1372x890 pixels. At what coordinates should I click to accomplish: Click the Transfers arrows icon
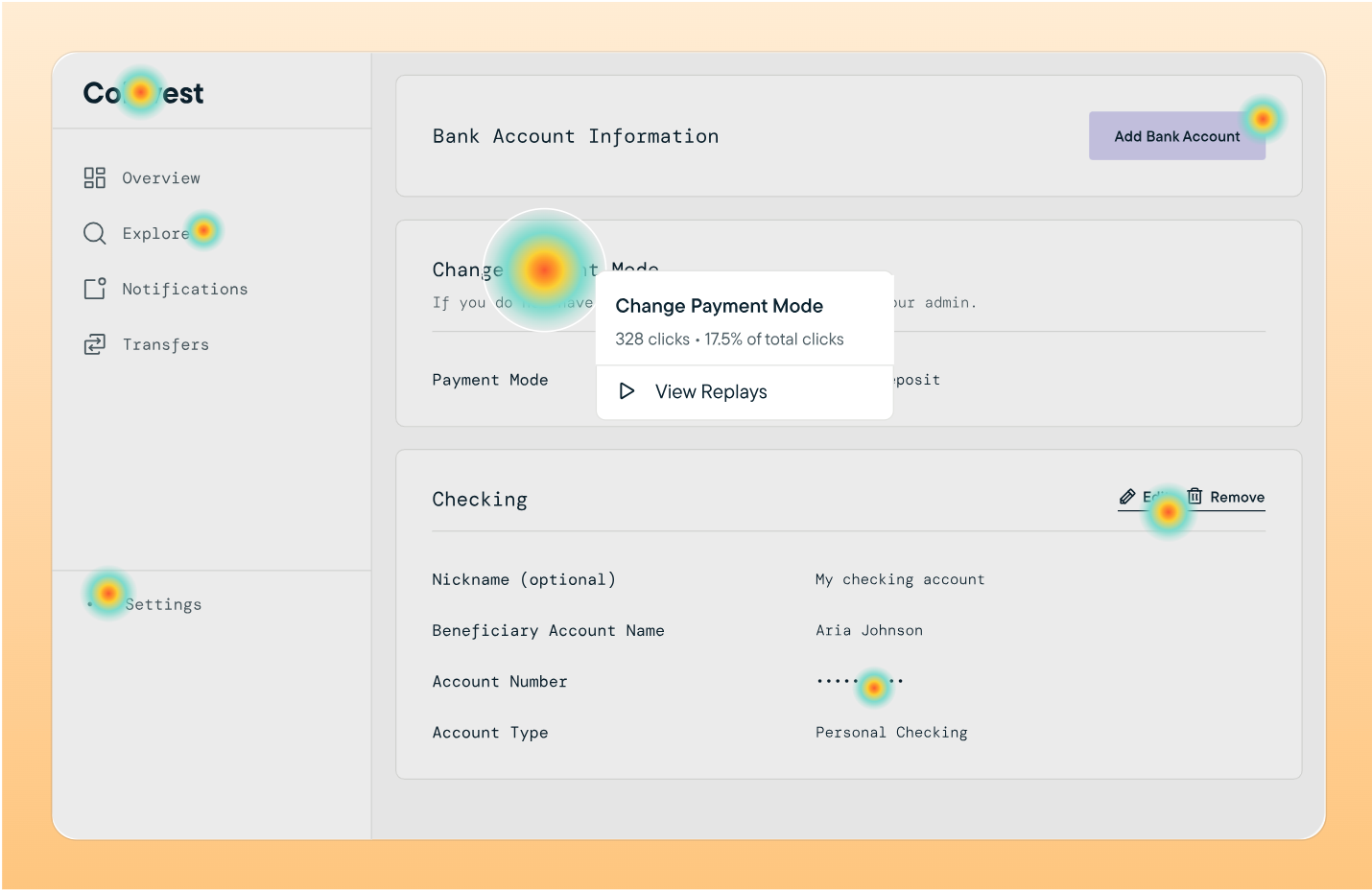[x=94, y=344]
